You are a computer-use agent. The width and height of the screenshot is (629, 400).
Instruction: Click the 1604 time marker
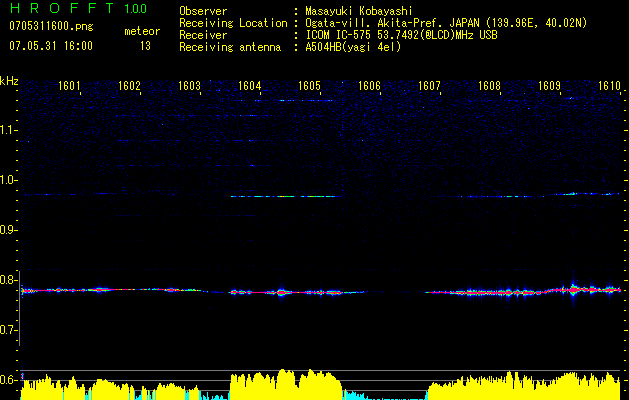click(250, 86)
